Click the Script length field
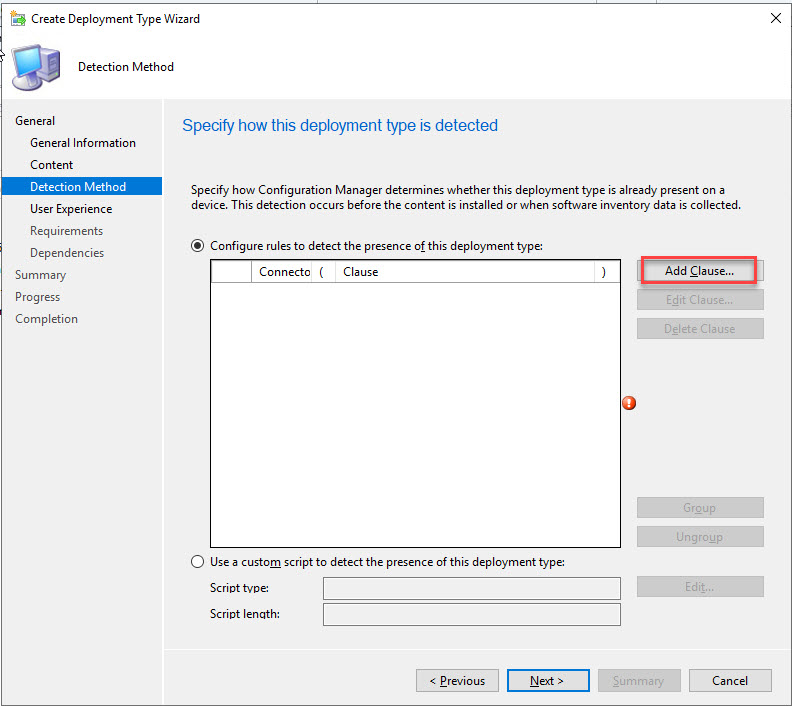Image resolution: width=792 pixels, height=706 pixels. click(471, 614)
